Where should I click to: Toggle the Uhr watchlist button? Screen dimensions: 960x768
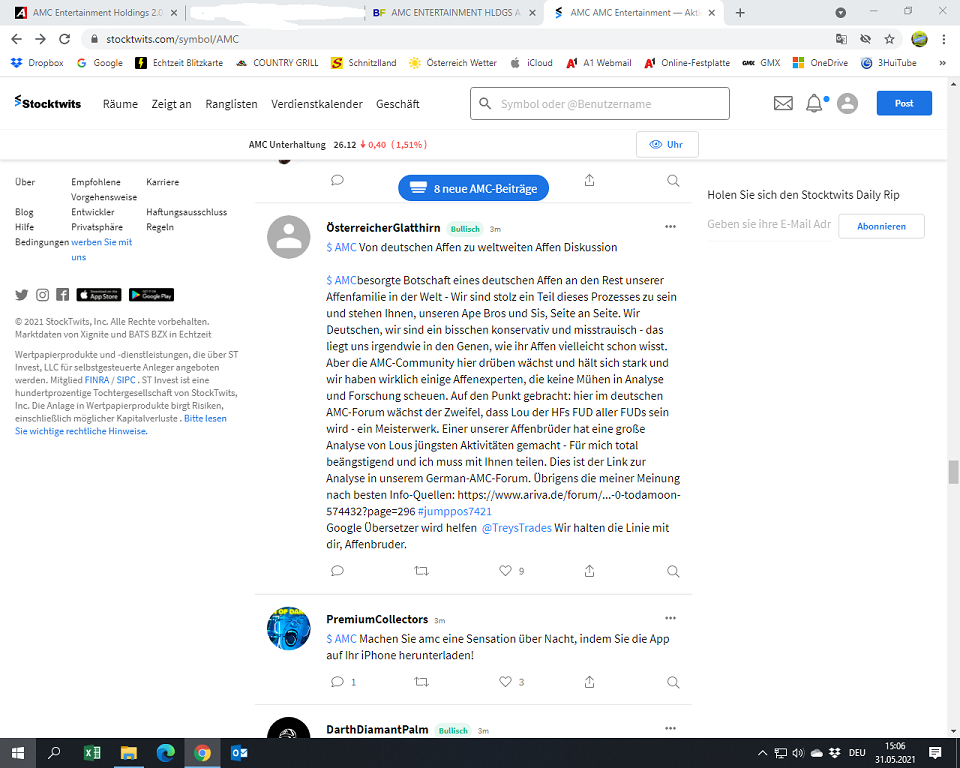tap(667, 145)
